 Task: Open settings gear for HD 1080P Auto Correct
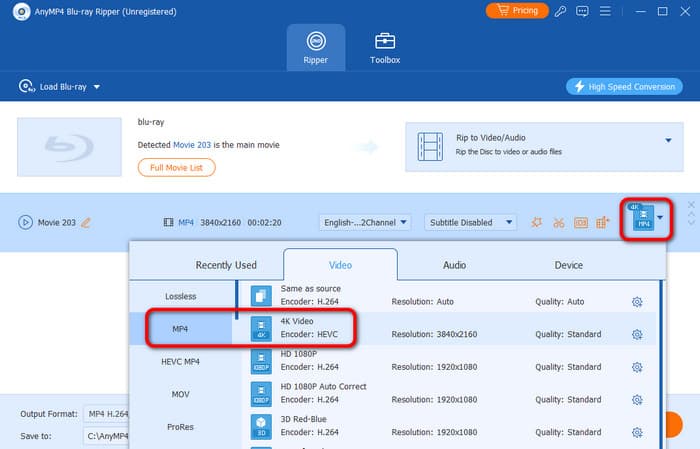(637, 399)
